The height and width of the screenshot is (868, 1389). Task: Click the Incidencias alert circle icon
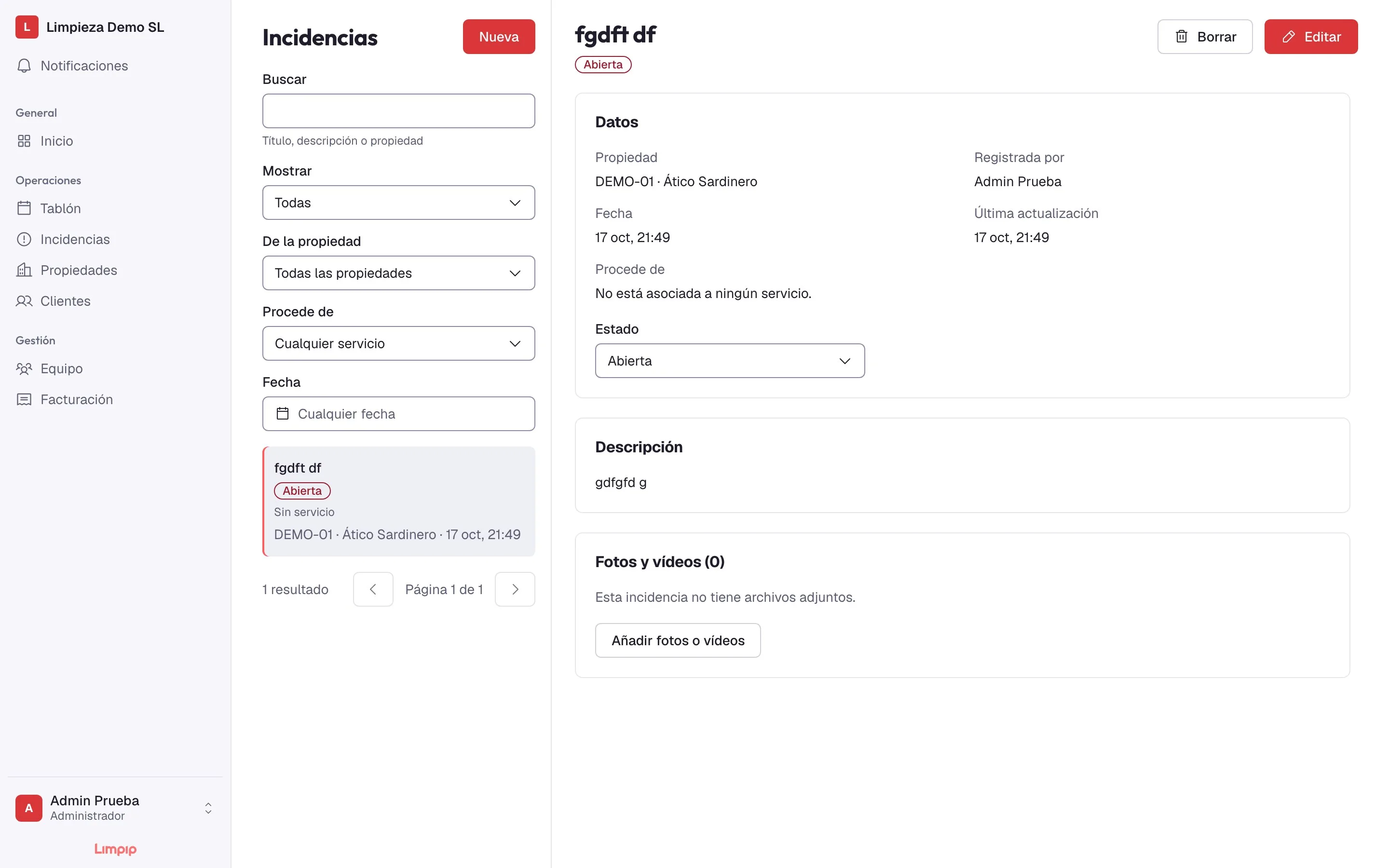(x=24, y=239)
